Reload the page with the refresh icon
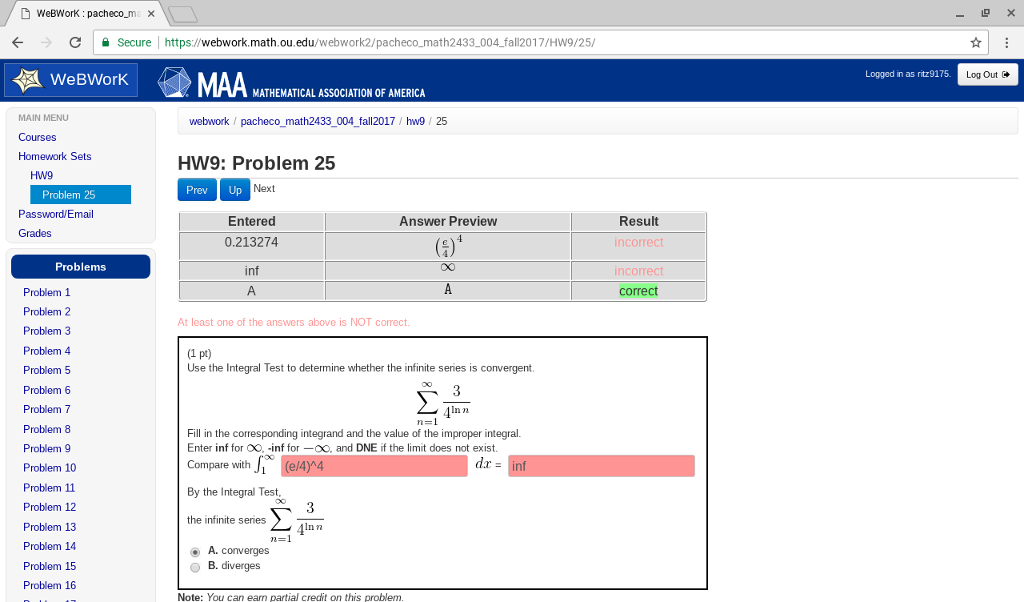This screenshot has width=1024, height=602. (77, 43)
